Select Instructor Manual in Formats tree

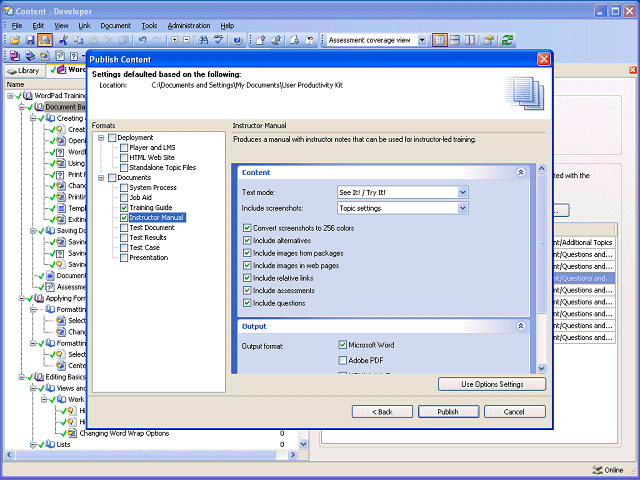(x=156, y=218)
